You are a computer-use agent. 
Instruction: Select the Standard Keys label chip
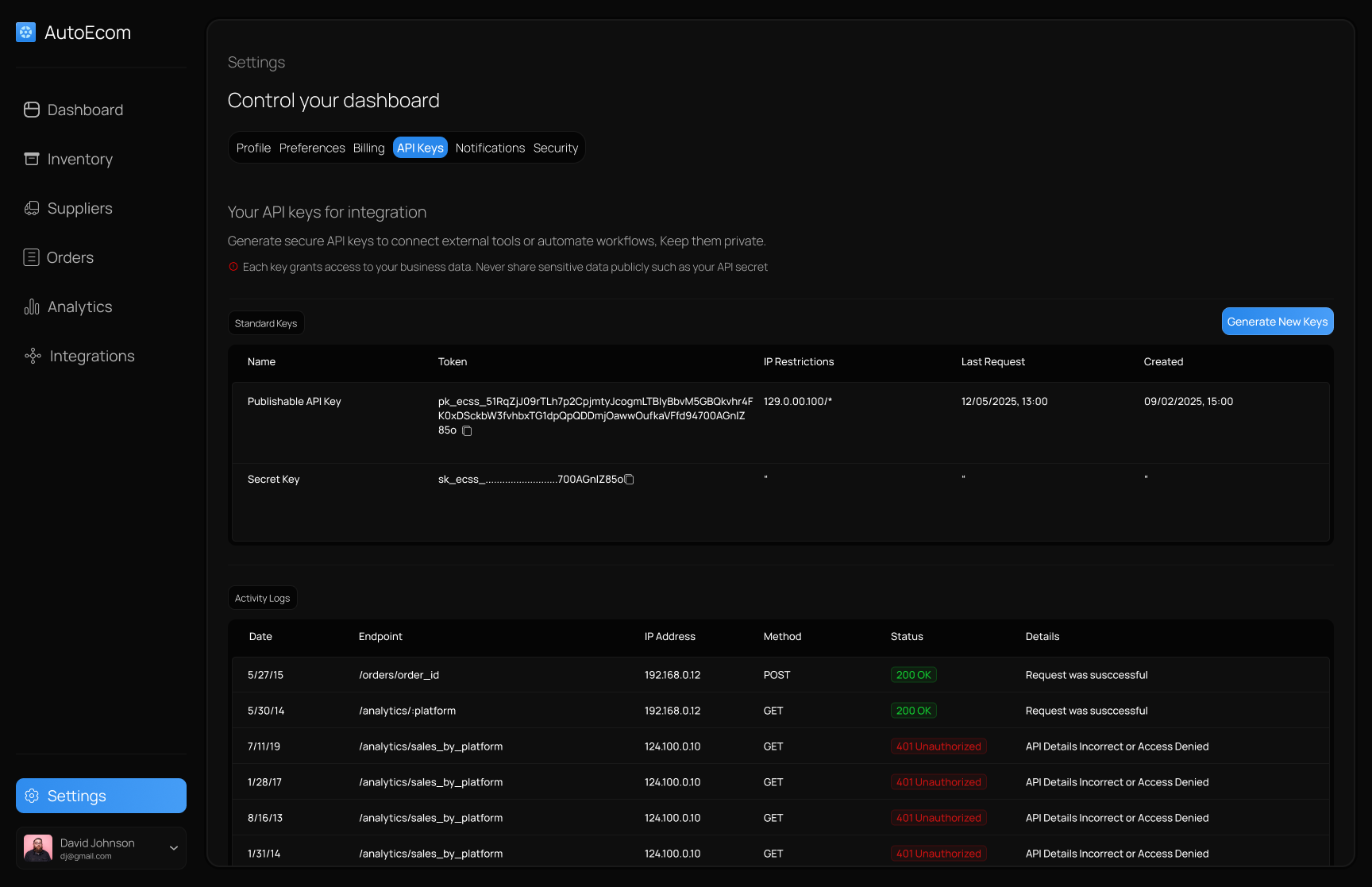(x=266, y=323)
